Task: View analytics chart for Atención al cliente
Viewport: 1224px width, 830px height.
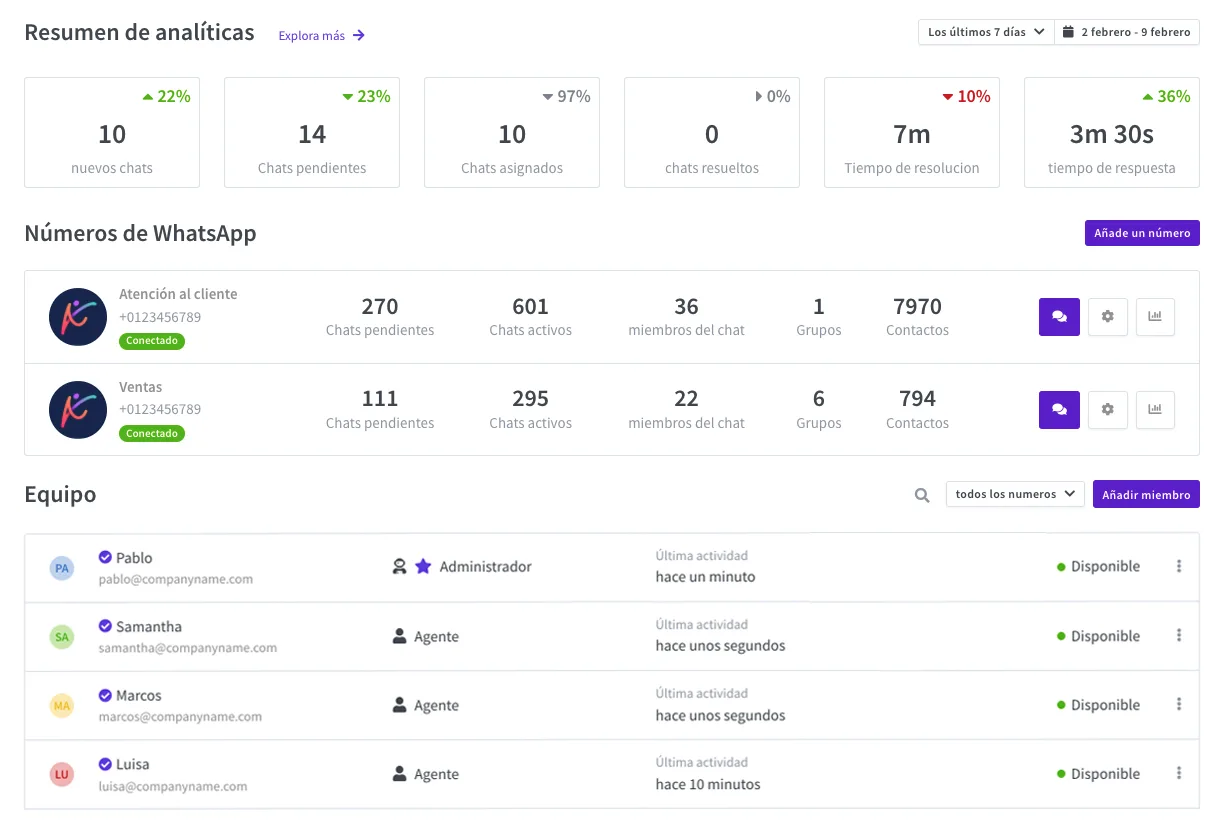Action: 1155,317
